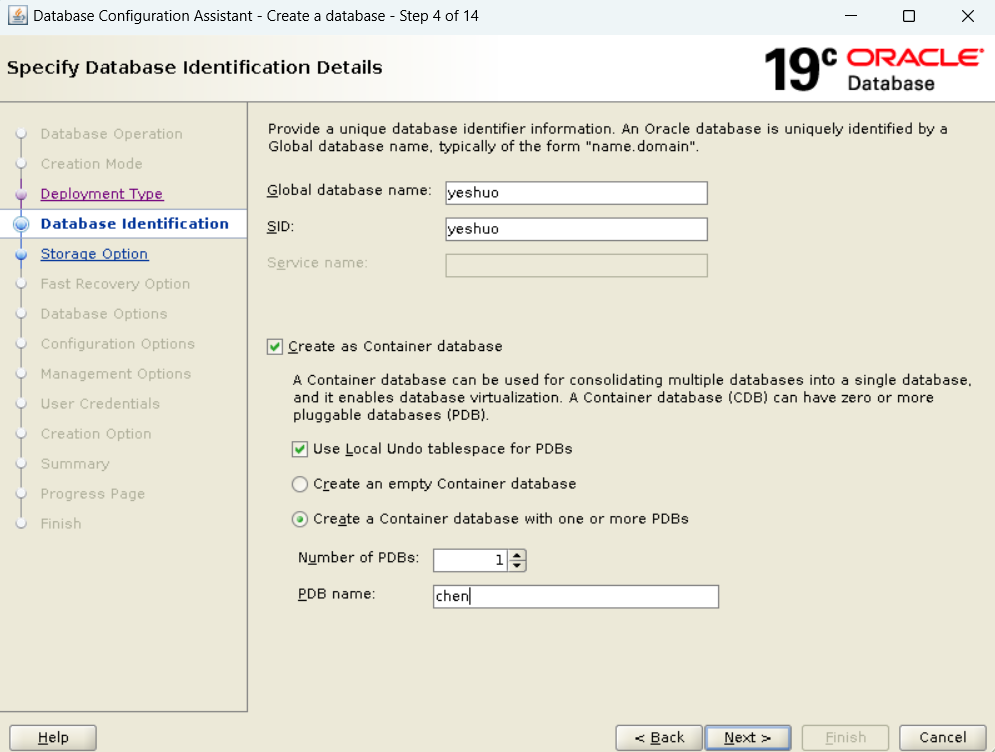Click the Oracle 19c Database logo
This screenshot has height=752, width=995.
(x=874, y=69)
